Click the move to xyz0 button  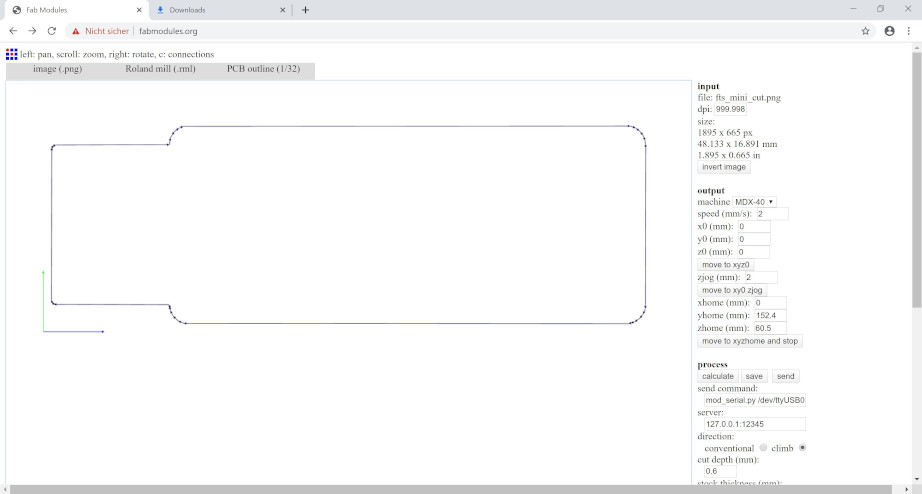(x=726, y=265)
